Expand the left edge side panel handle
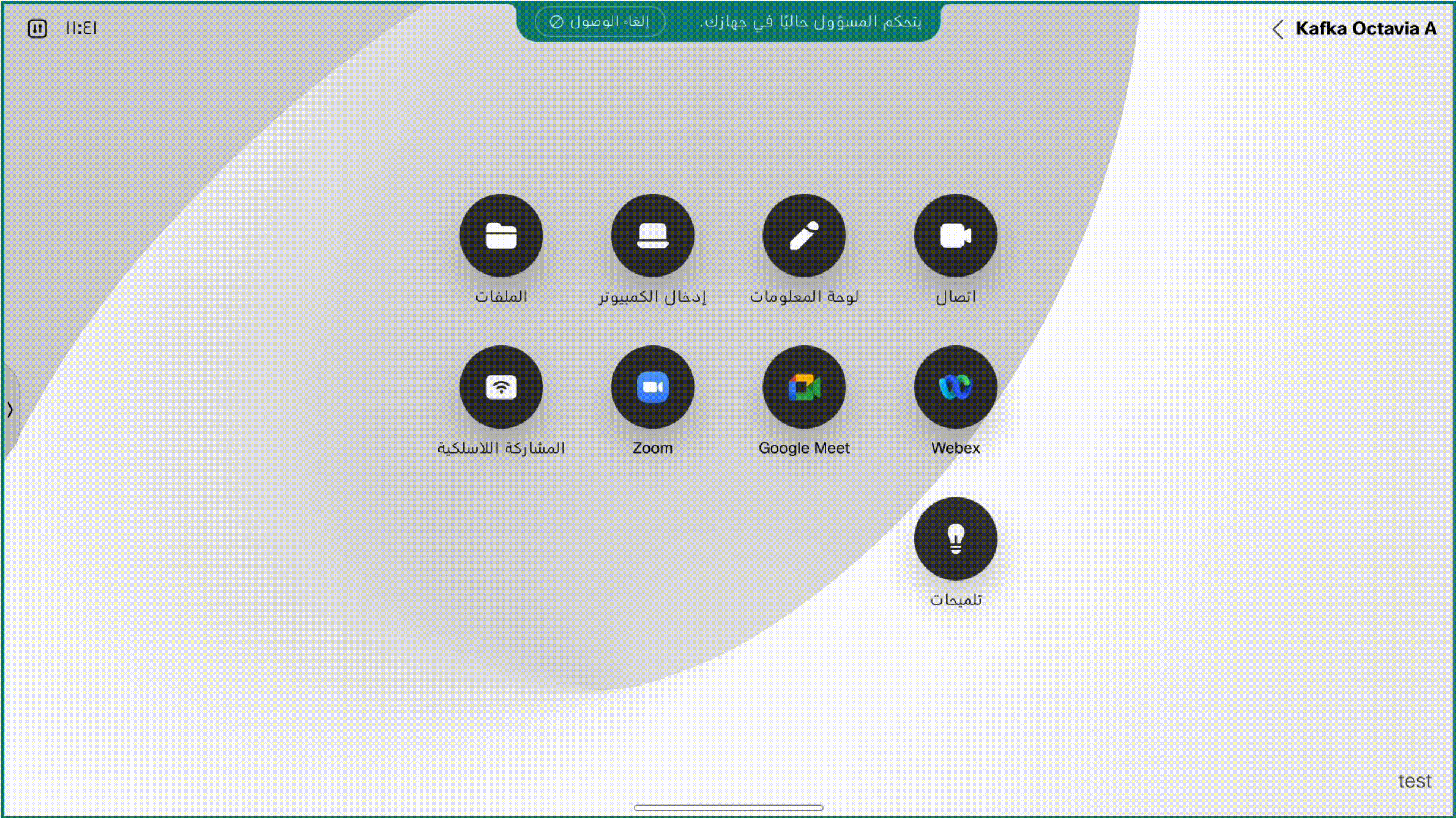The image size is (1456, 818). (x=10, y=410)
